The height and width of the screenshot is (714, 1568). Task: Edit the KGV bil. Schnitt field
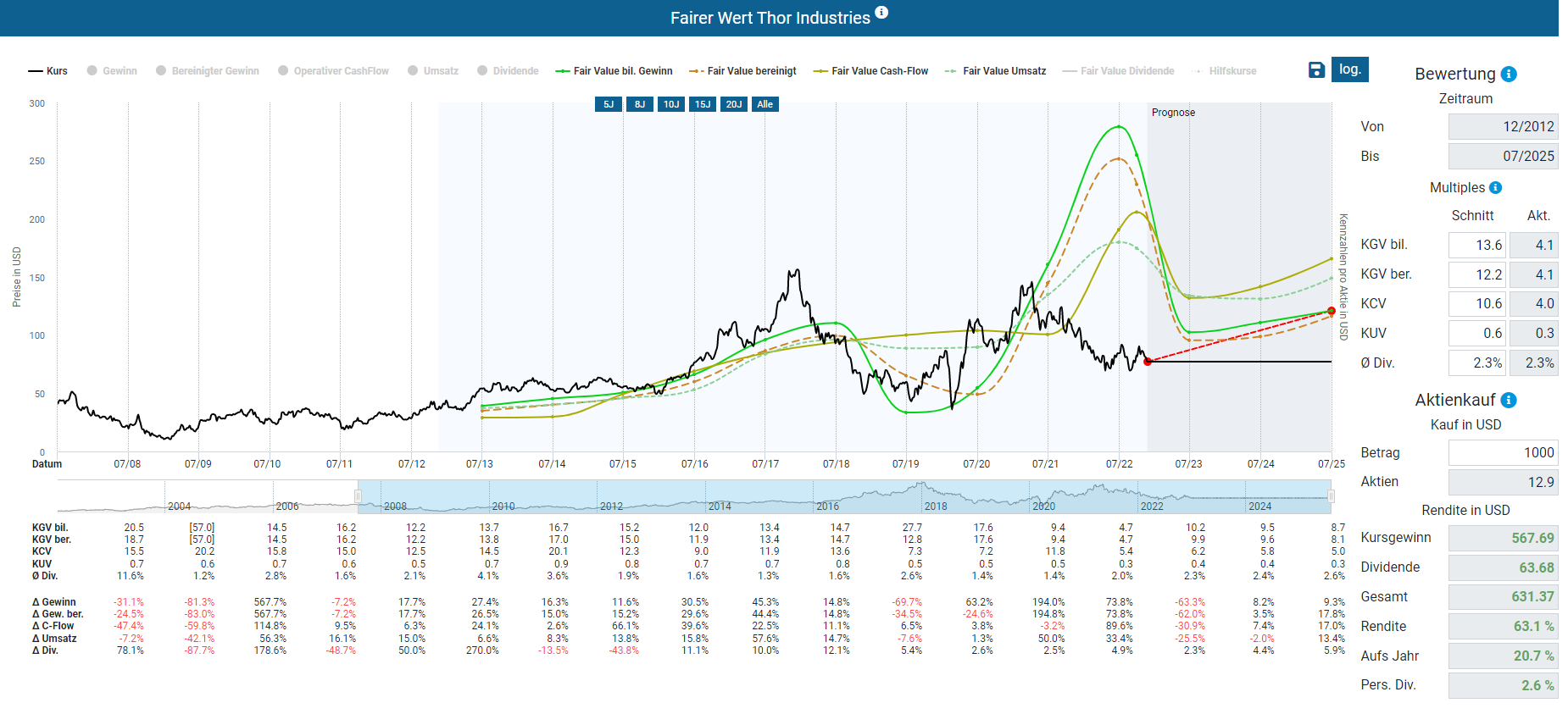[x=1476, y=246]
